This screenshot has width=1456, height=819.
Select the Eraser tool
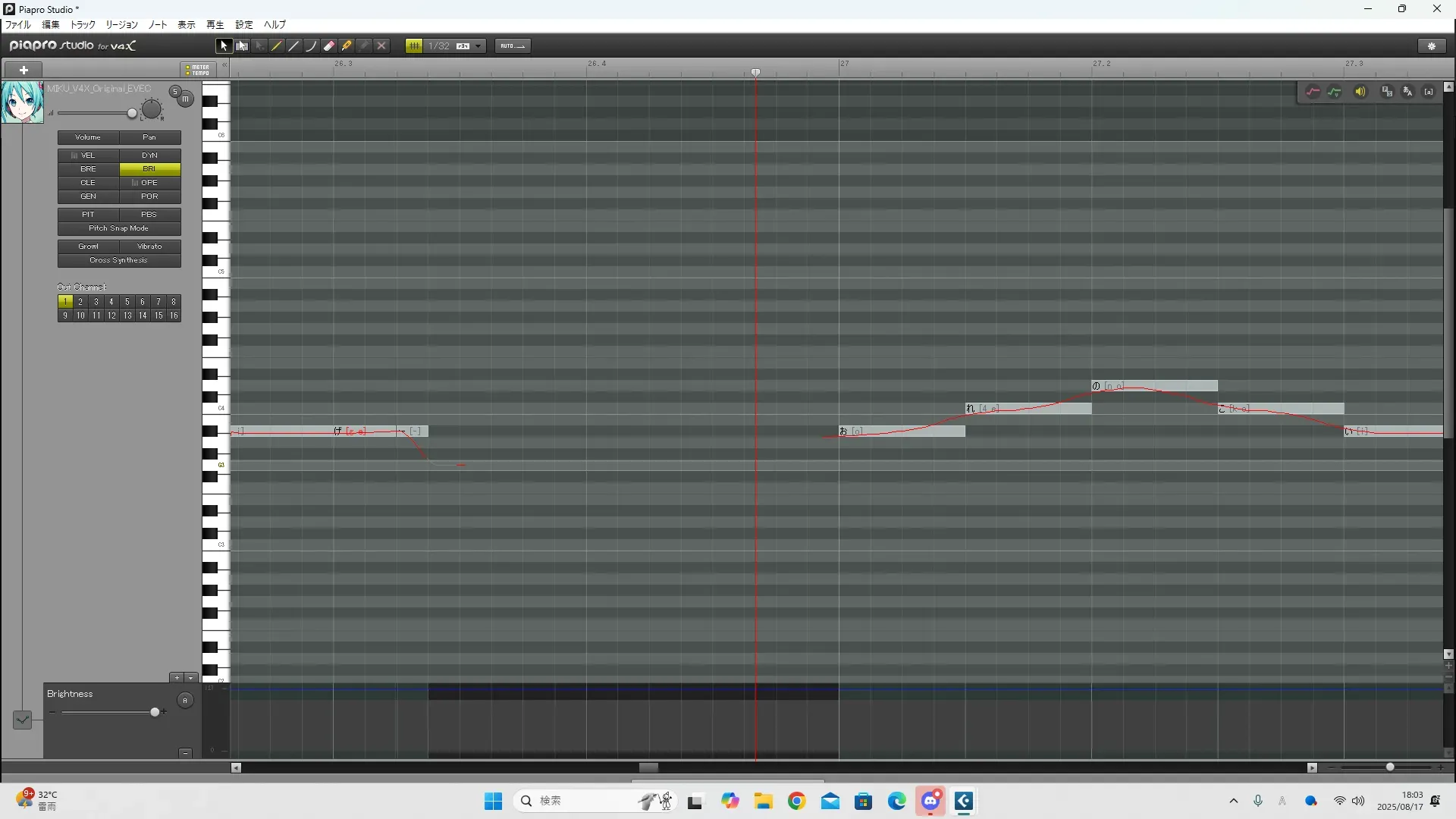pyautogui.click(x=329, y=46)
